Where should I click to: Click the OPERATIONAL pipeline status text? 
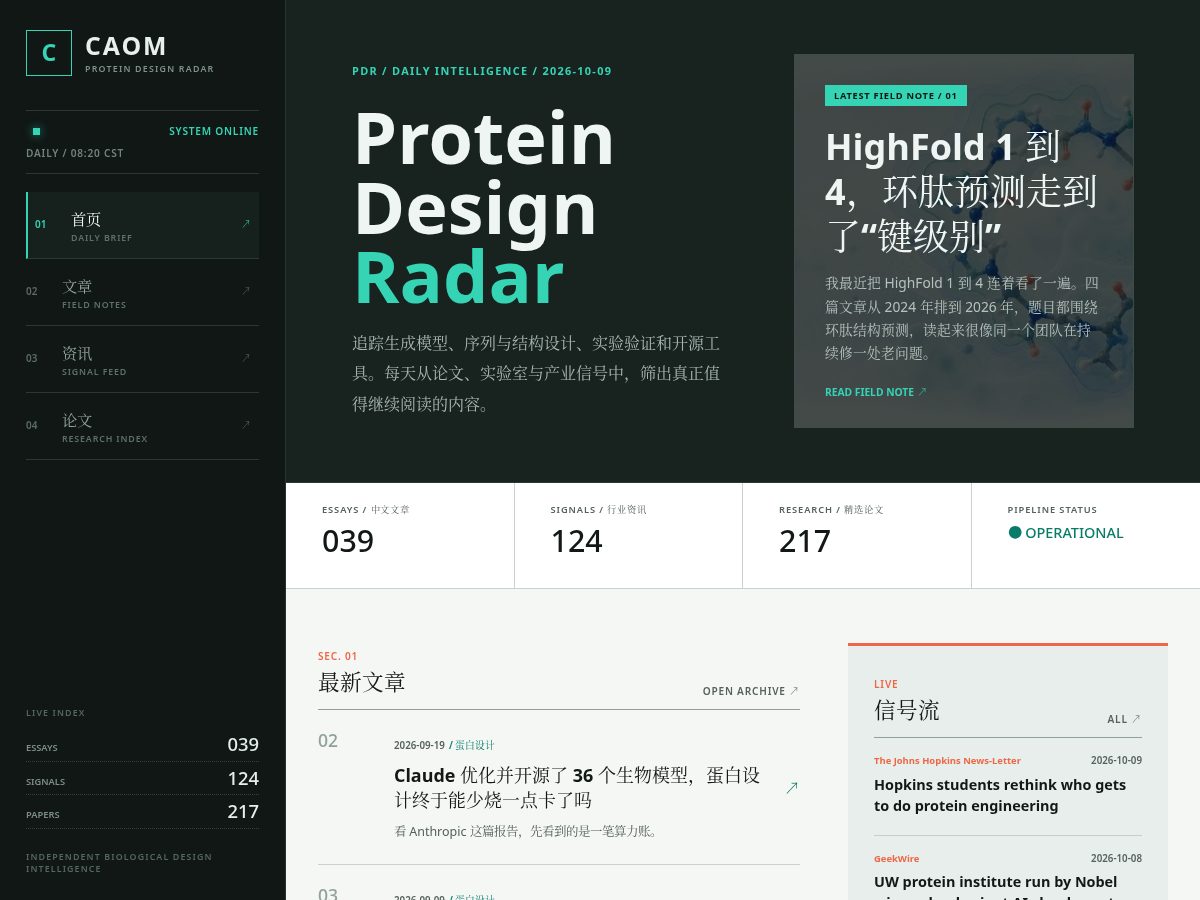(x=1074, y=533)
